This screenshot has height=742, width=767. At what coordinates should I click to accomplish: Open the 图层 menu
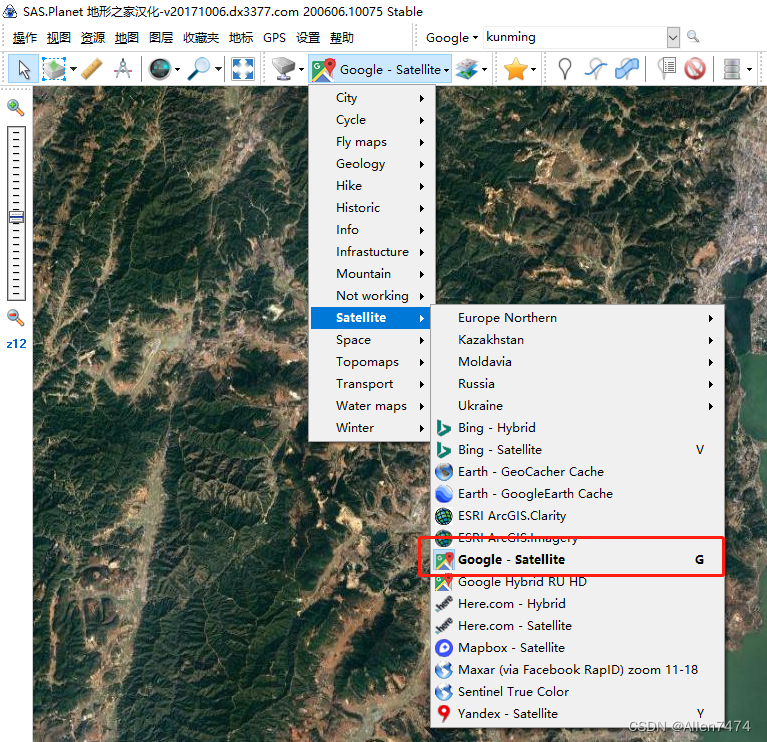point(161,38)
